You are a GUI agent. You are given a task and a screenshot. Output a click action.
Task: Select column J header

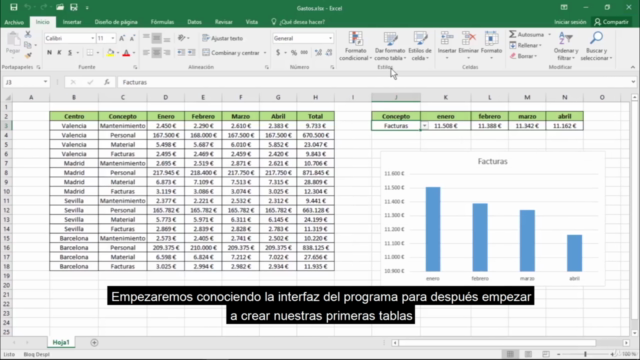(396, 97)
